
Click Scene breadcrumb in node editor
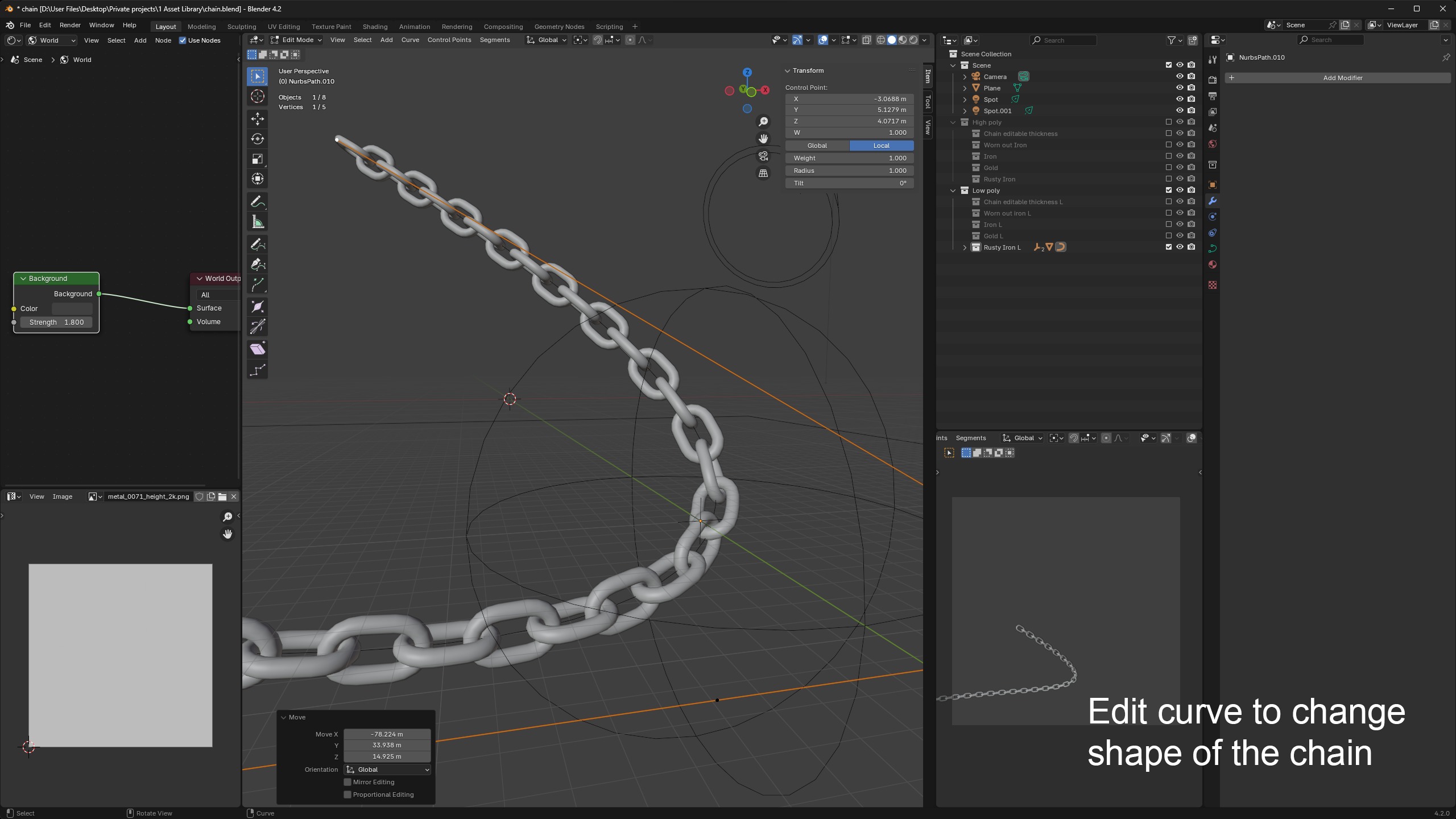tap(27, 60)
